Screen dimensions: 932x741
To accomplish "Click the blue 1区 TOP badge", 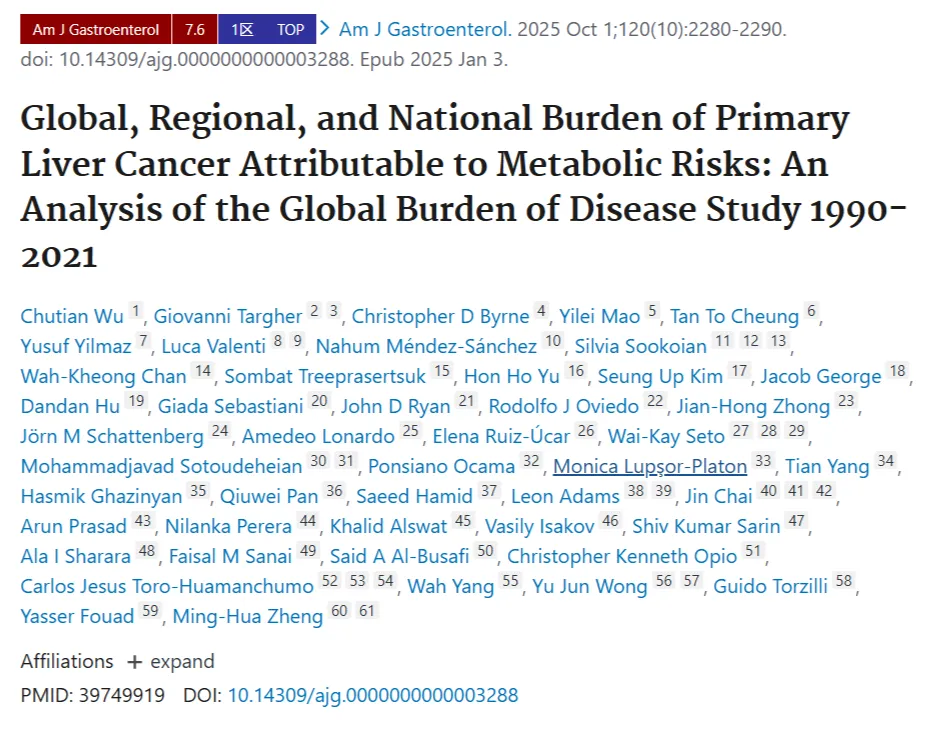I will point(267,29).
